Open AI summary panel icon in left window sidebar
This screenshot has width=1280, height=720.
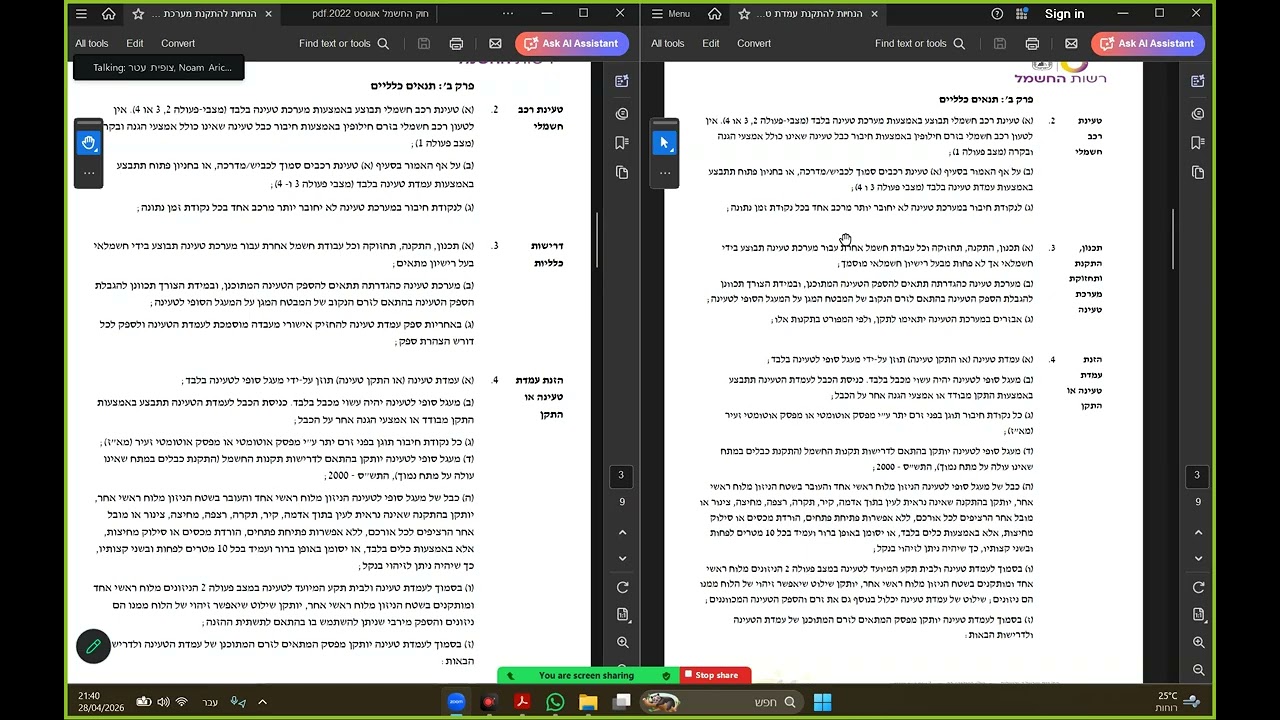coord(622,81)
